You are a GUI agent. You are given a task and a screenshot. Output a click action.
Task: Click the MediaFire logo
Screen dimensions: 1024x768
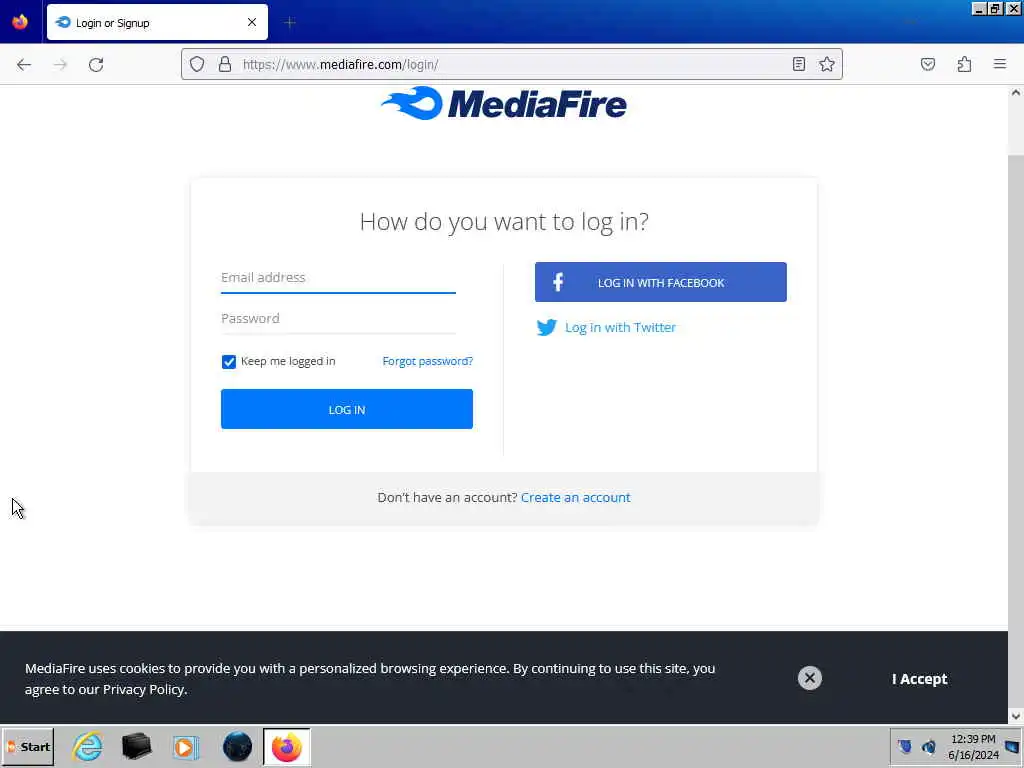point(504,103)
